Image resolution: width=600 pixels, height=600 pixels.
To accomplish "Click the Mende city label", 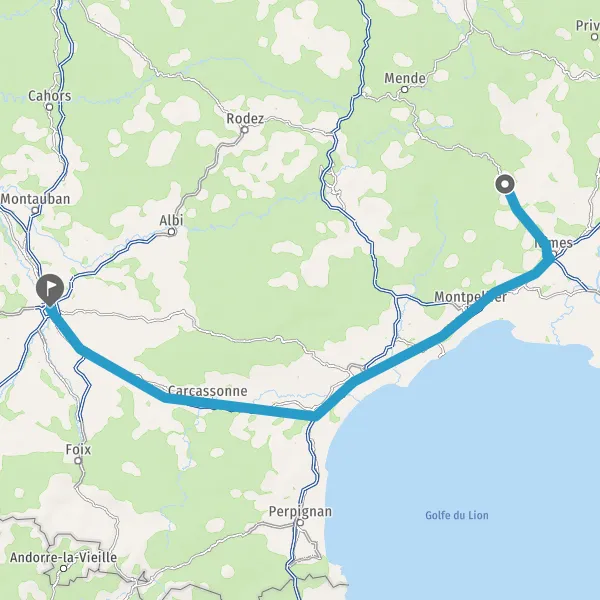I will 405,78.
